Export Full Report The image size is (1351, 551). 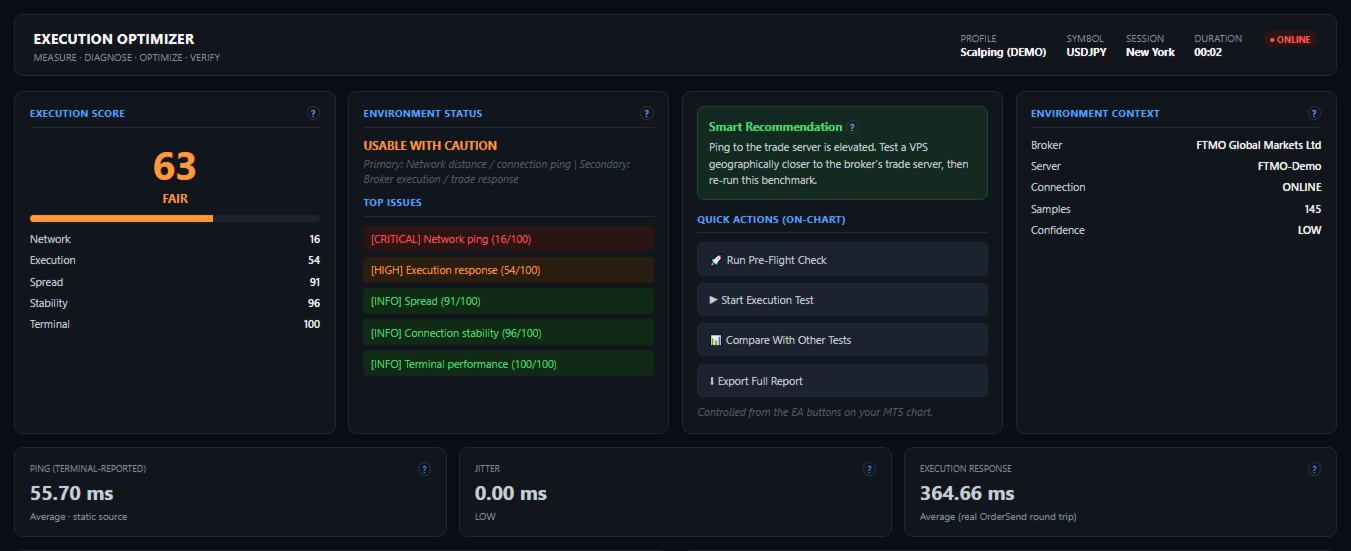[x=842, y=381]
